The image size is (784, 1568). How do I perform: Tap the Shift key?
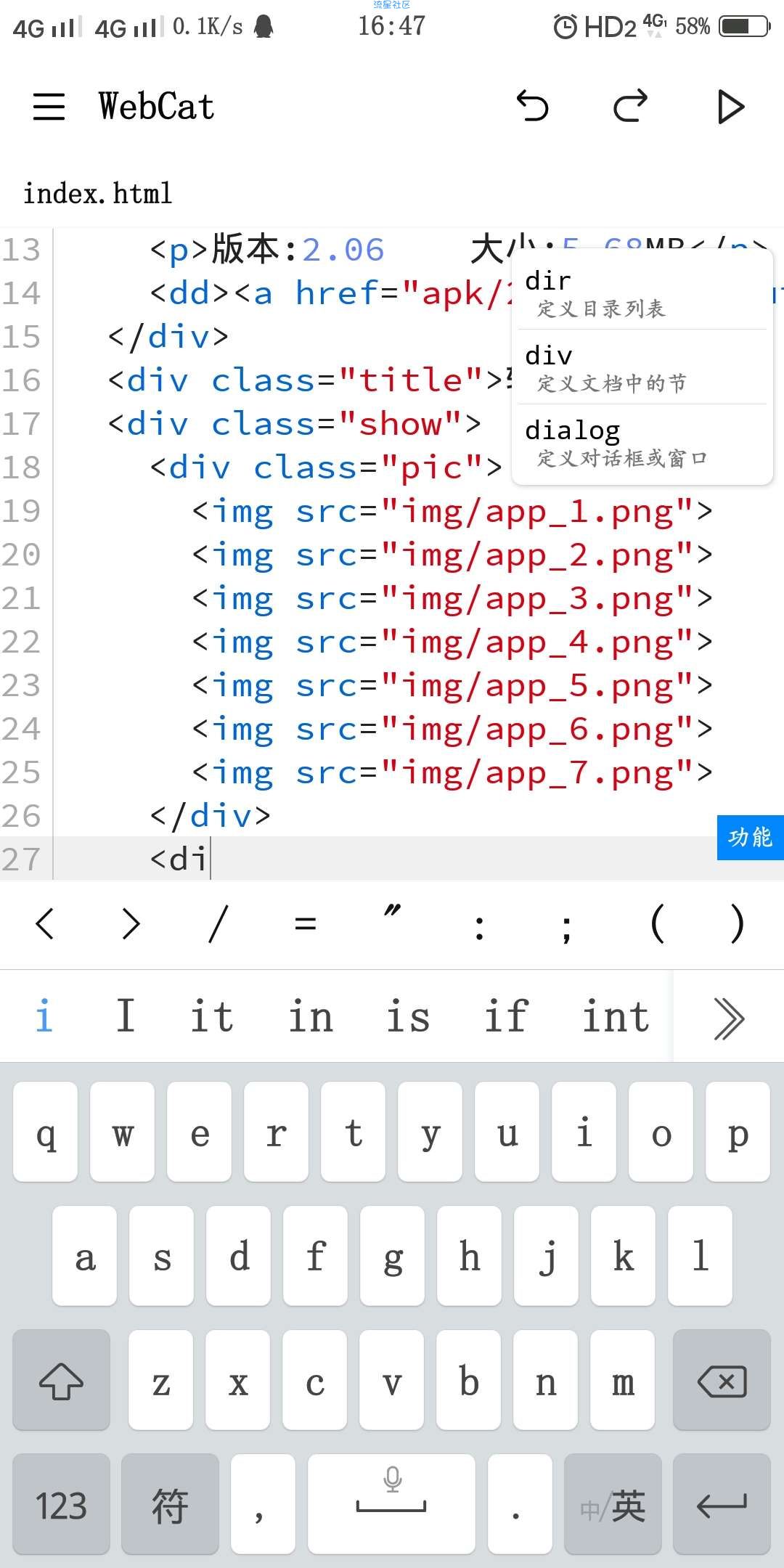61,1380
